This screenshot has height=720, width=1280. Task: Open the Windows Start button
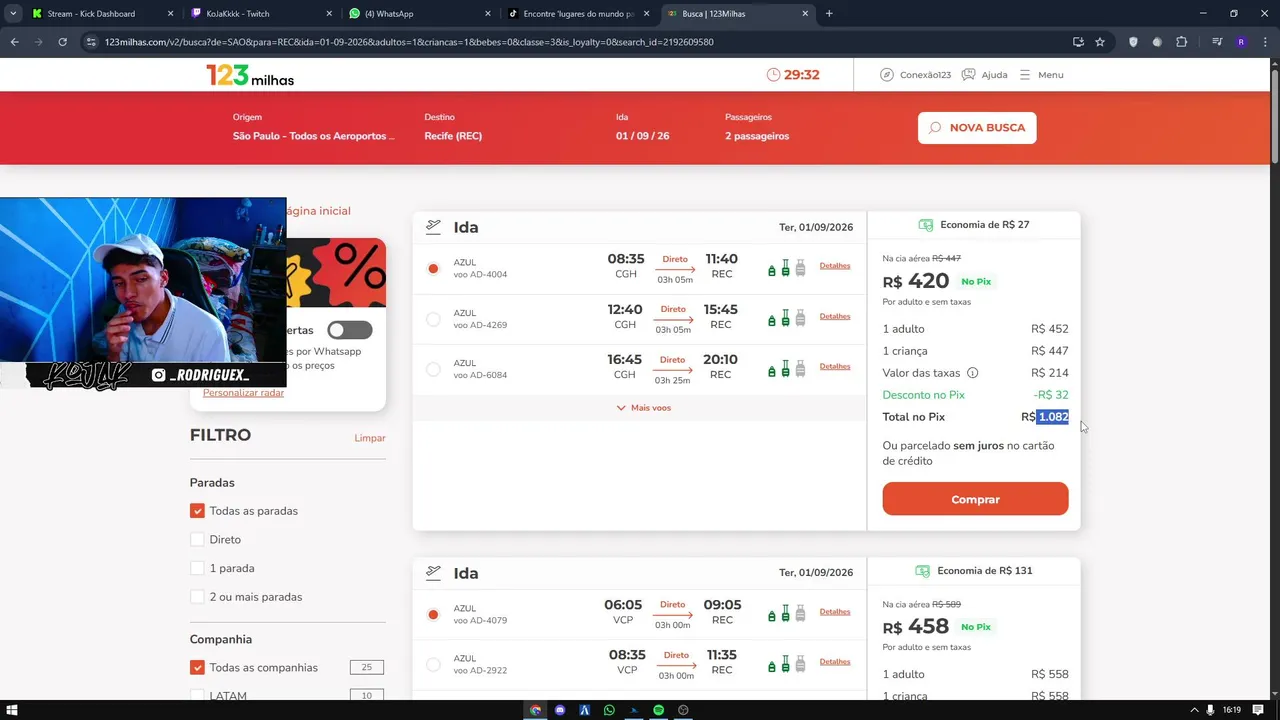[x=12, y=710]
